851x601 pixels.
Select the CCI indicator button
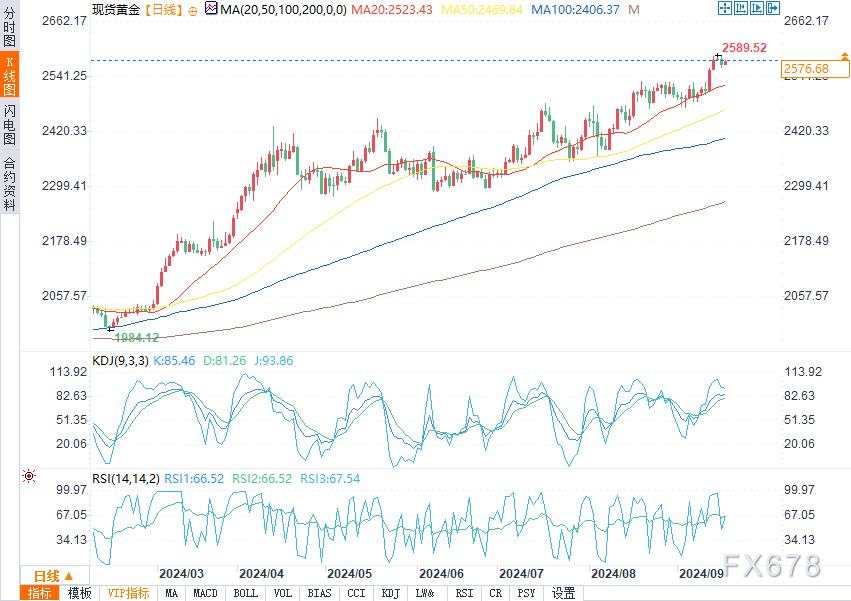click(356, 593)
